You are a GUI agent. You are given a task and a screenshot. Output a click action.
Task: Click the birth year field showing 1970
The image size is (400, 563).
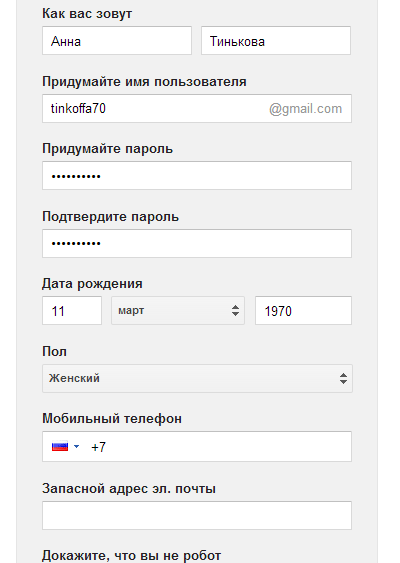[x=303, y=311]
